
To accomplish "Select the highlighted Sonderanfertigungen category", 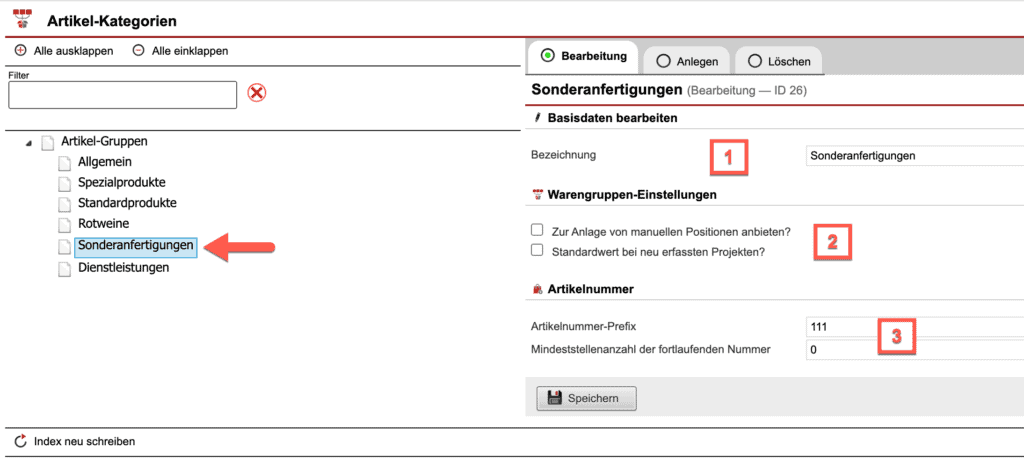I will pos(136,247).
